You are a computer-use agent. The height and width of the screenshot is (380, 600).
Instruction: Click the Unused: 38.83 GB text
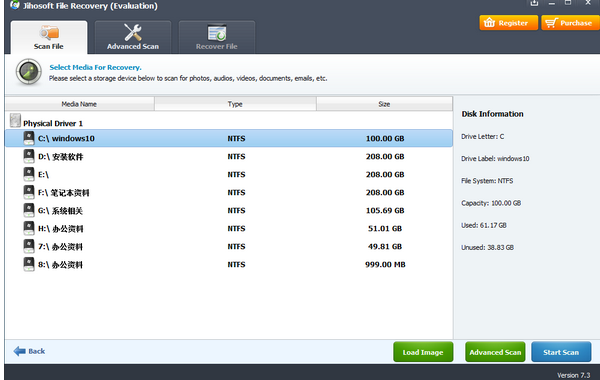point(487,247)
